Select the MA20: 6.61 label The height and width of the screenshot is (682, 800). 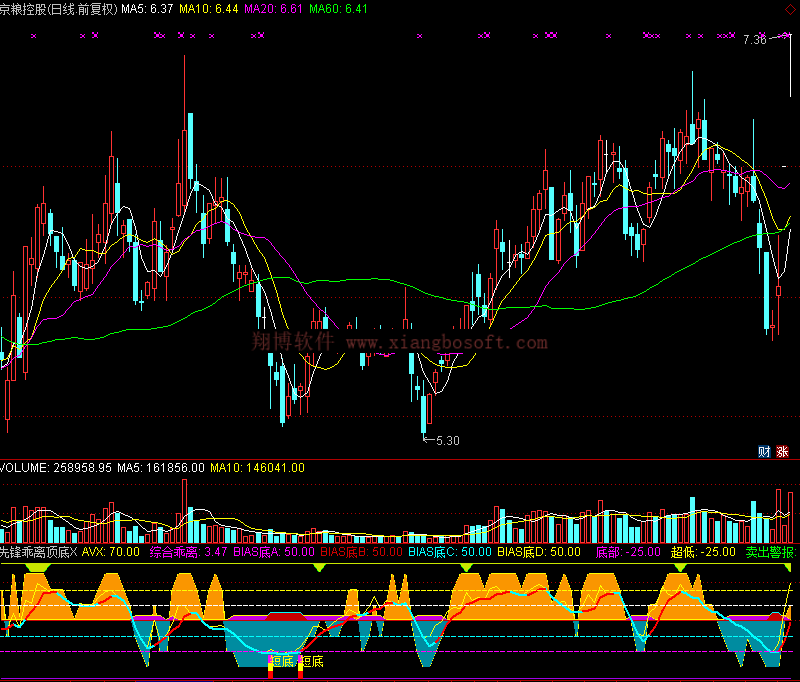click(x=273, y=9)
